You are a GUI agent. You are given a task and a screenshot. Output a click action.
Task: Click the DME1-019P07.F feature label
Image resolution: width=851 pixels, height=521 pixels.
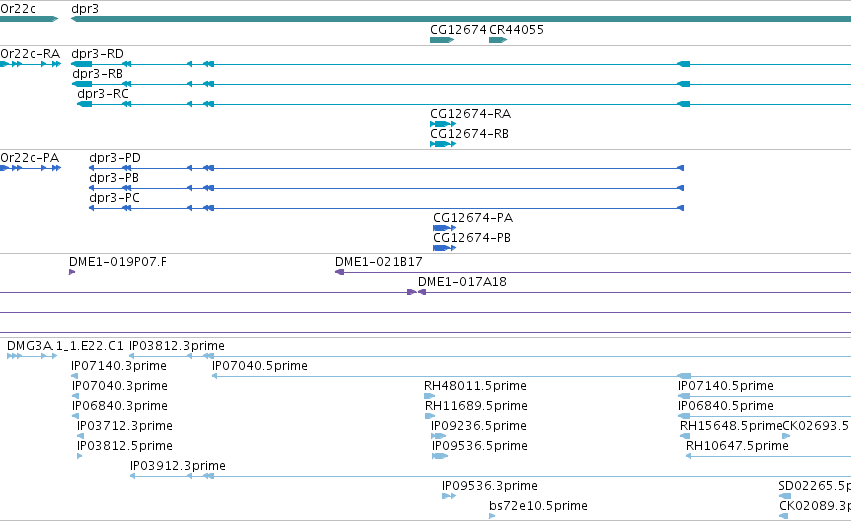118,262
